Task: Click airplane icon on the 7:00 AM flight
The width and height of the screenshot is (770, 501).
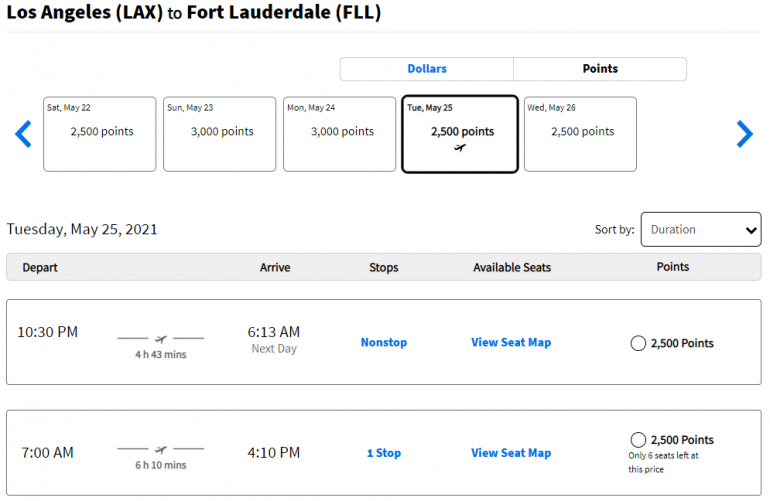Action: tap(161, 449)
